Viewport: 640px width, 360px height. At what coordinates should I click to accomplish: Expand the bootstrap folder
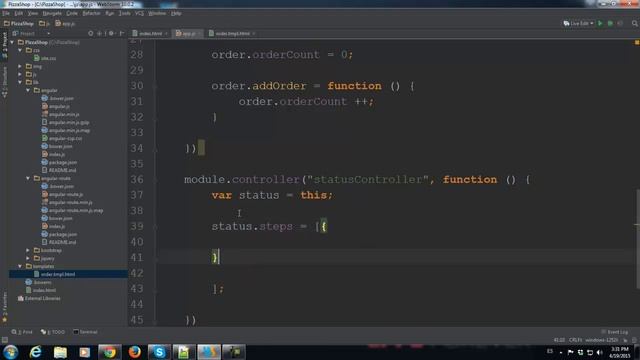[28, 250]
